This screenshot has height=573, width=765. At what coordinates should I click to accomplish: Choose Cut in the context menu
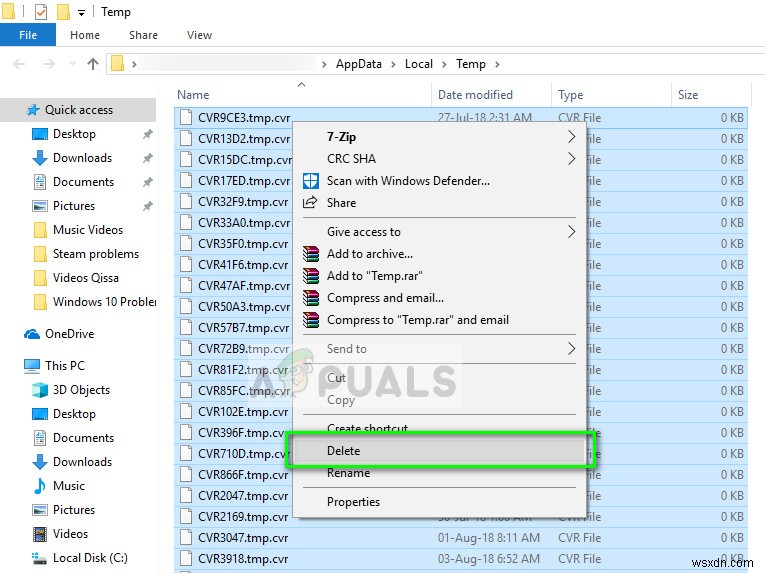pos(439,378)
